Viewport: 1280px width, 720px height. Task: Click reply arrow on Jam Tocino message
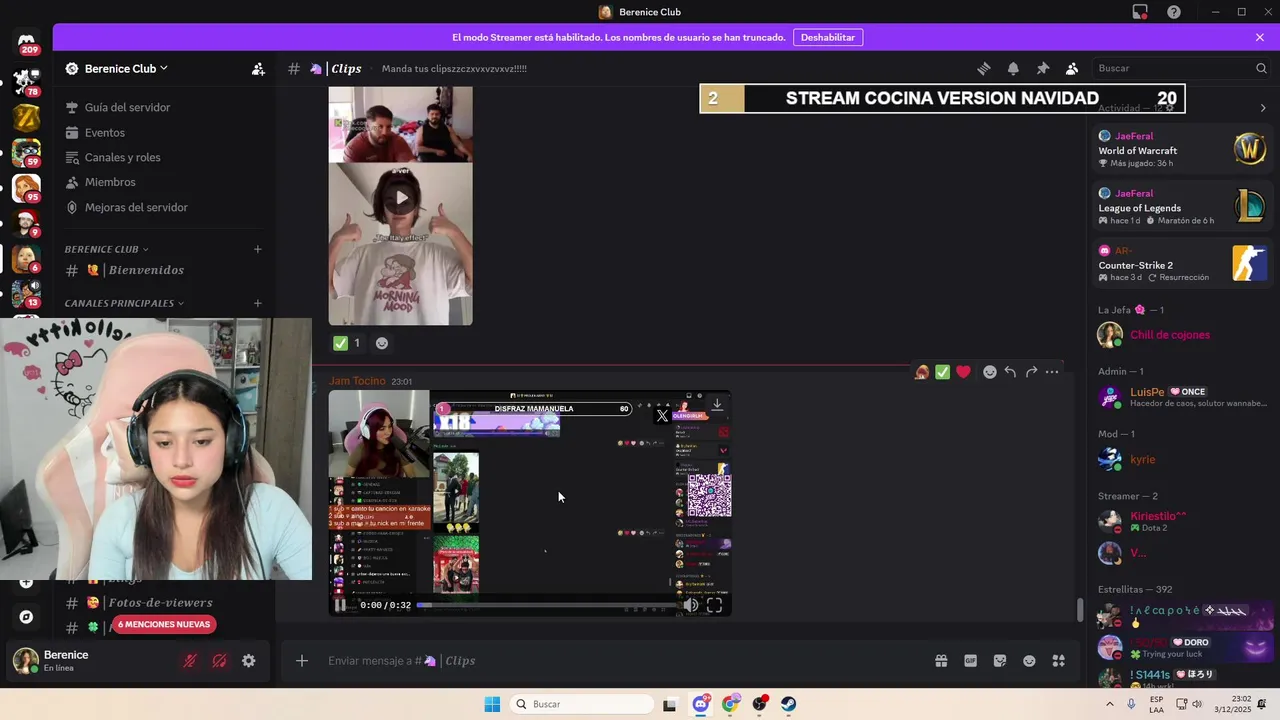1010,372
